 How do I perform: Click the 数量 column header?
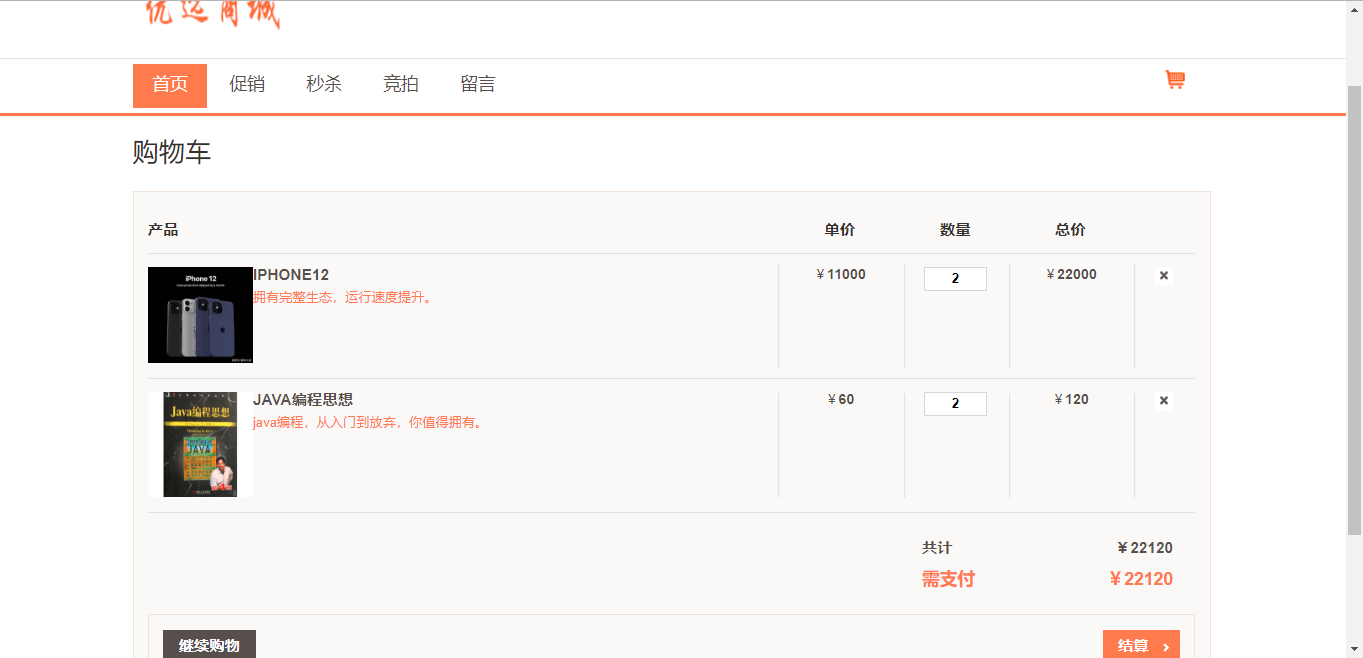[x=955, y=230]
